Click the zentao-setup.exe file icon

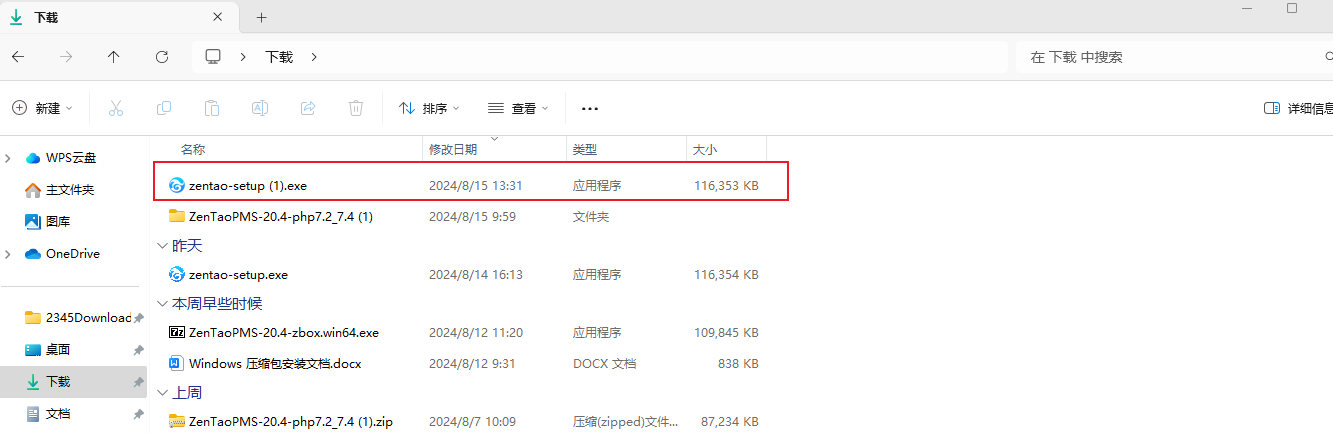point(177,274)
